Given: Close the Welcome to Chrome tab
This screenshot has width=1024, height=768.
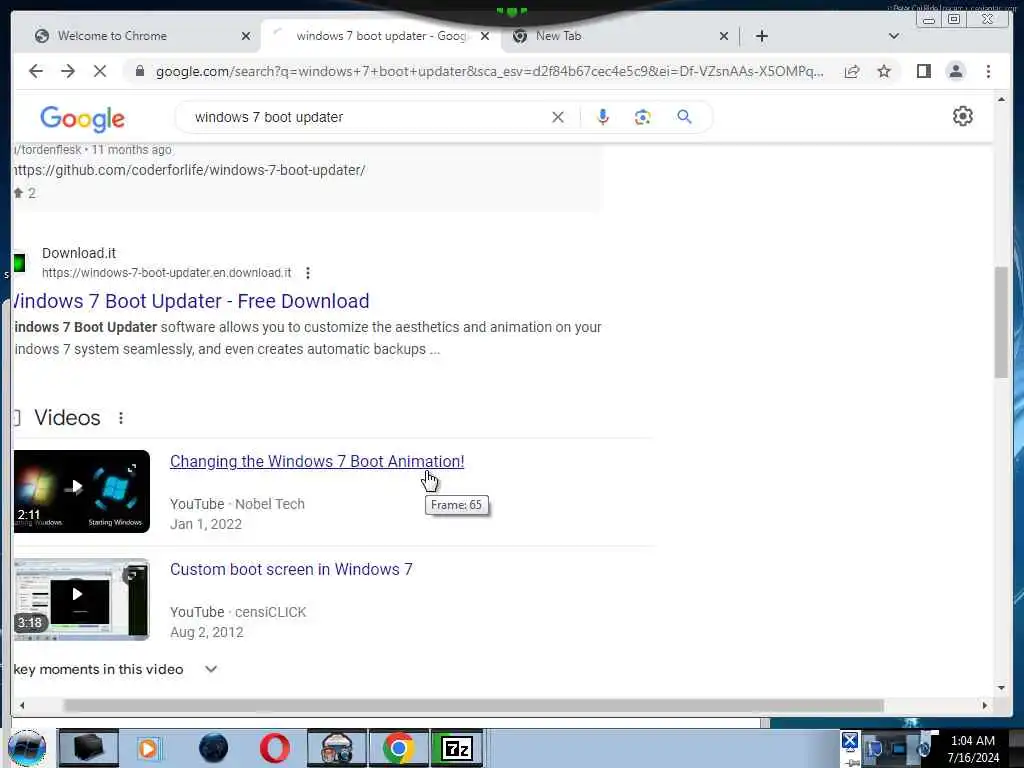Looking at the screenshot, I should tap(246, 36).
